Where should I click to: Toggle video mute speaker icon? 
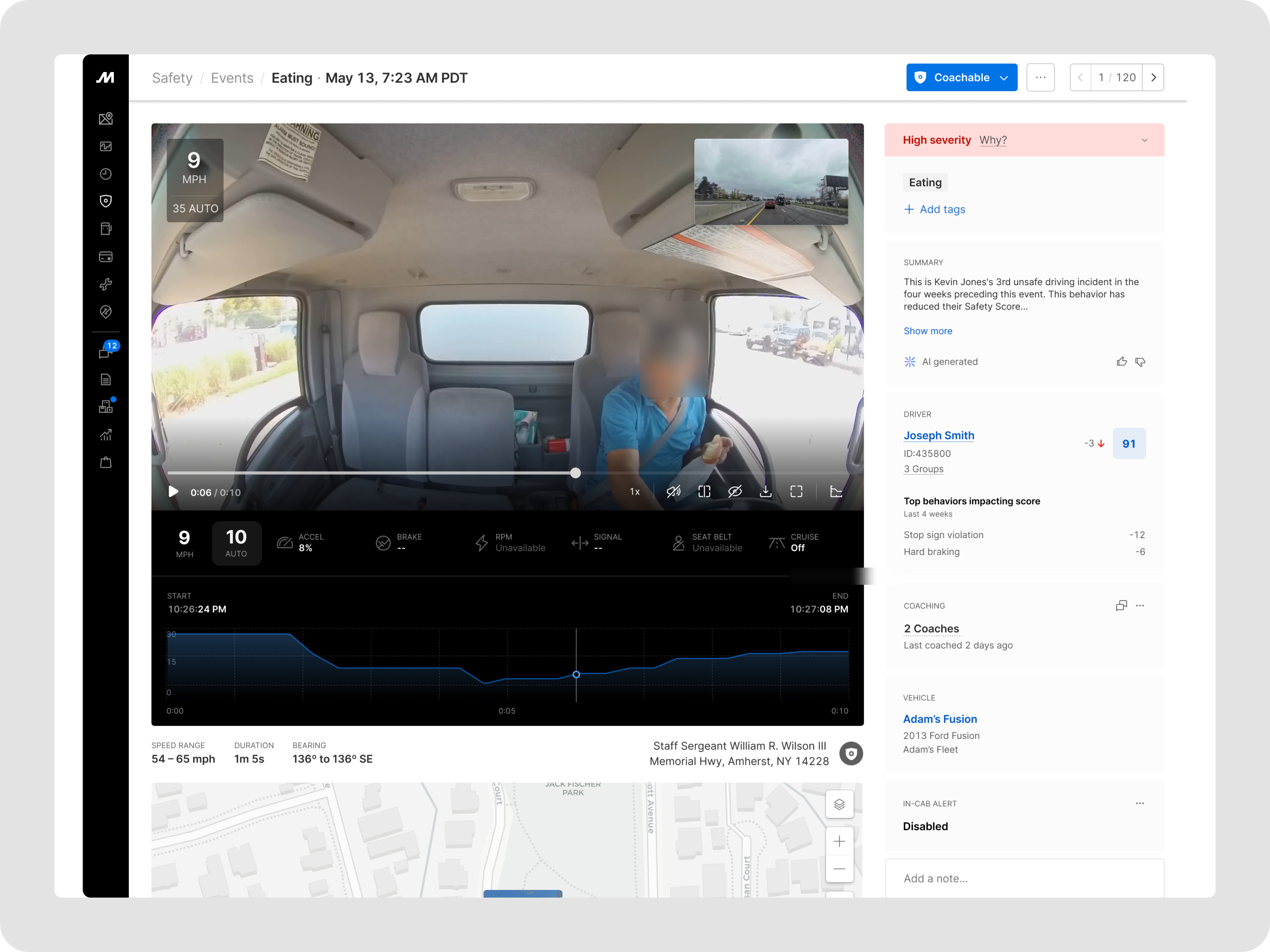click(674, 492)
